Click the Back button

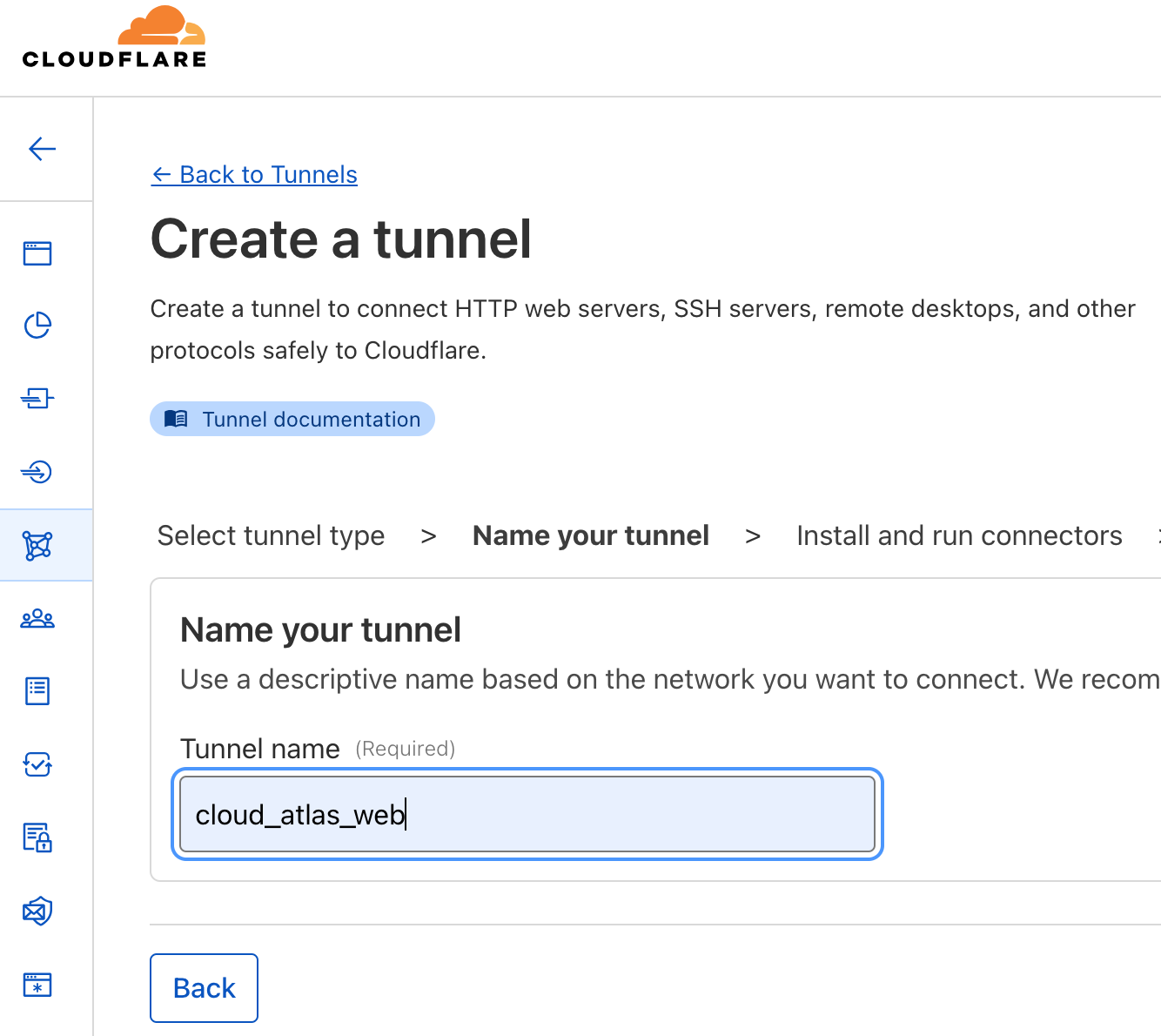204,988
